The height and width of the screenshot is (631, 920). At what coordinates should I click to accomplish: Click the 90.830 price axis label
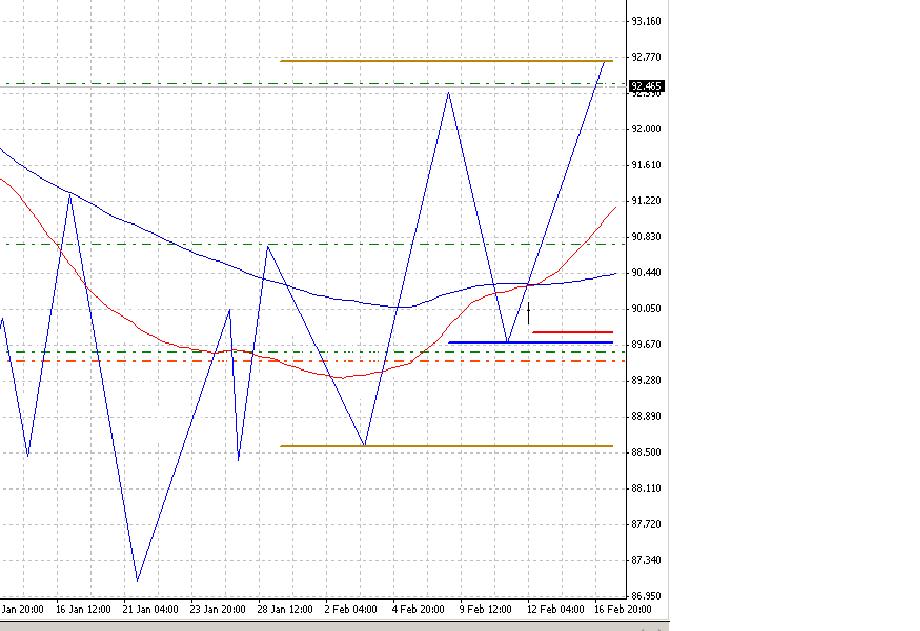click(646, 236)
